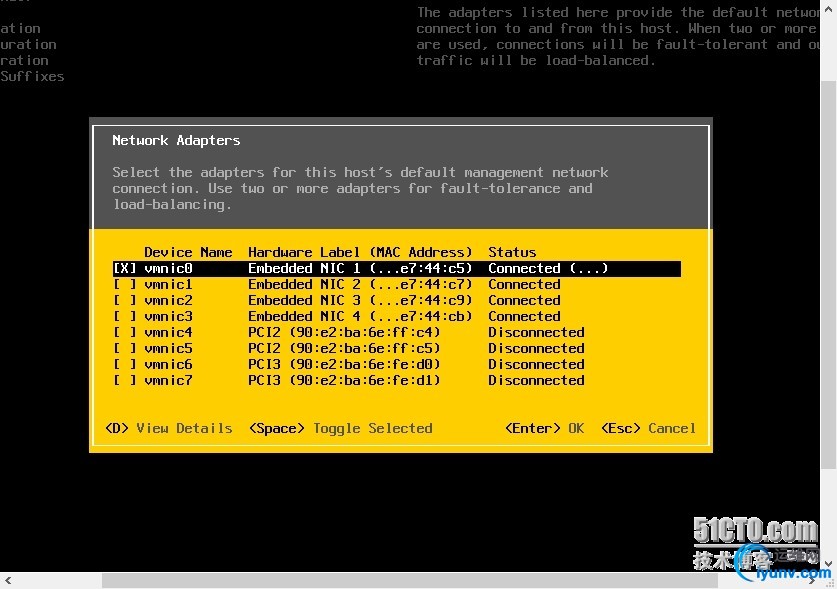
Task: Select the vmnic5 device name
Action: [x=168, y=349]
